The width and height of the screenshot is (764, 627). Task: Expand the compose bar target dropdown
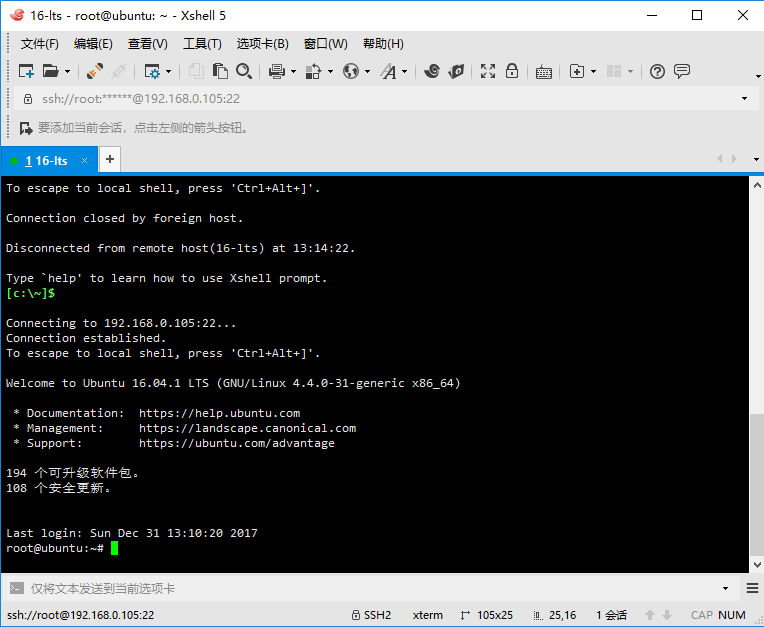coord(726,589)
